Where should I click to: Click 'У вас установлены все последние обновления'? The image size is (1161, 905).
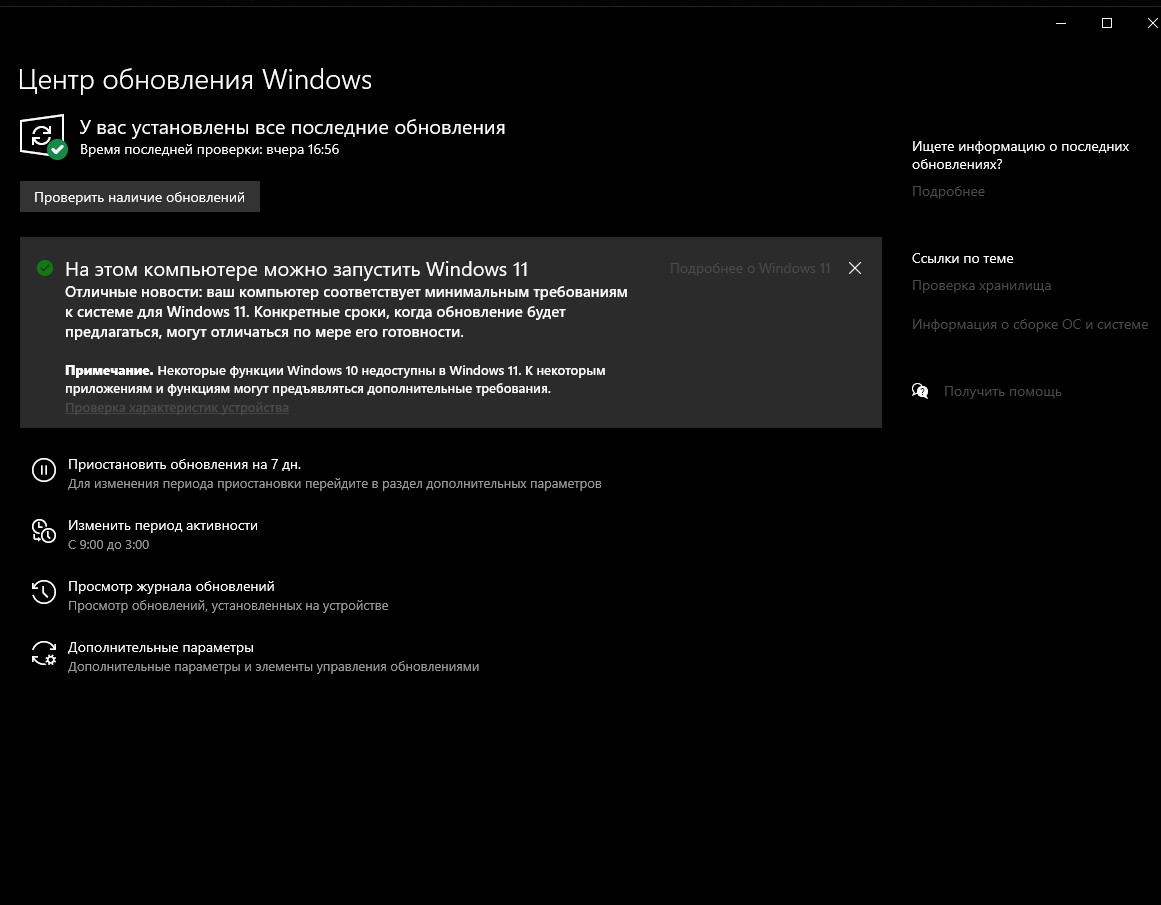click(x=292, y=127)
